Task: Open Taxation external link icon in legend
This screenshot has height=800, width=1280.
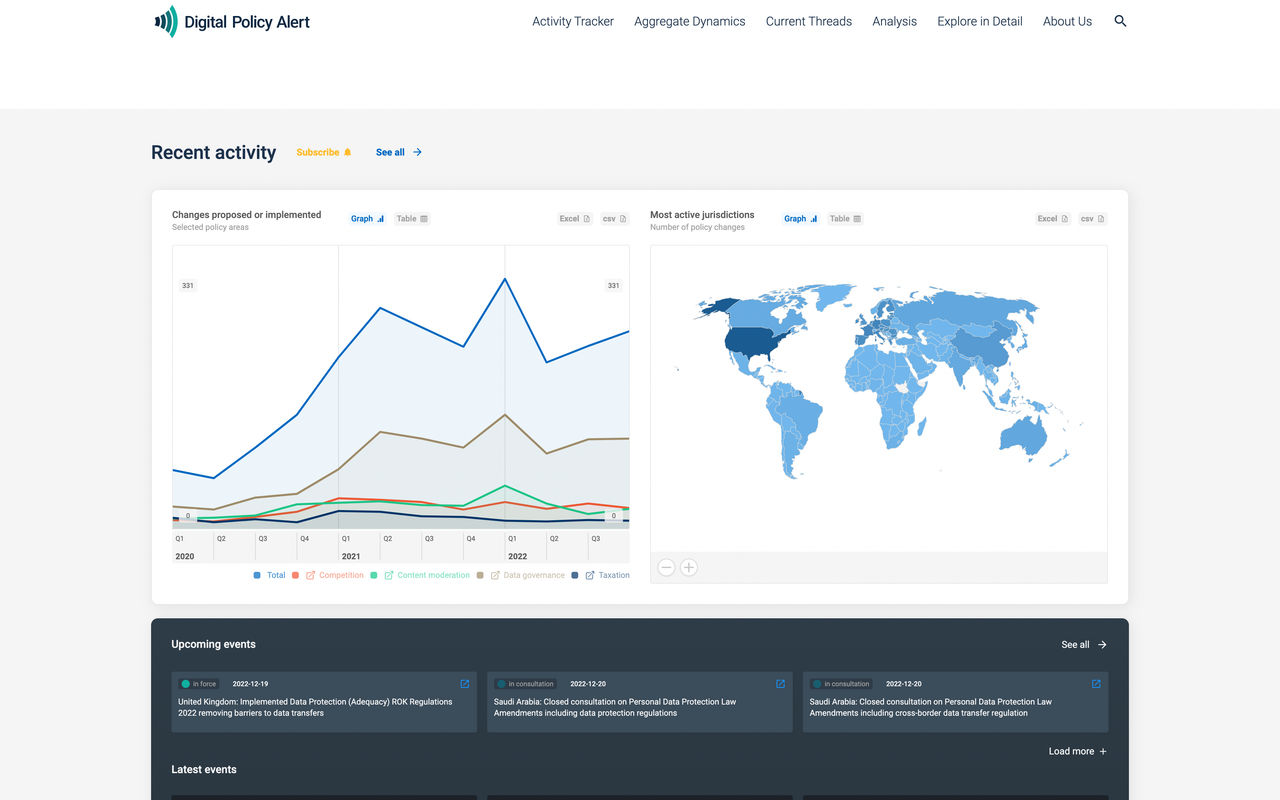Action: coord(590,575)
